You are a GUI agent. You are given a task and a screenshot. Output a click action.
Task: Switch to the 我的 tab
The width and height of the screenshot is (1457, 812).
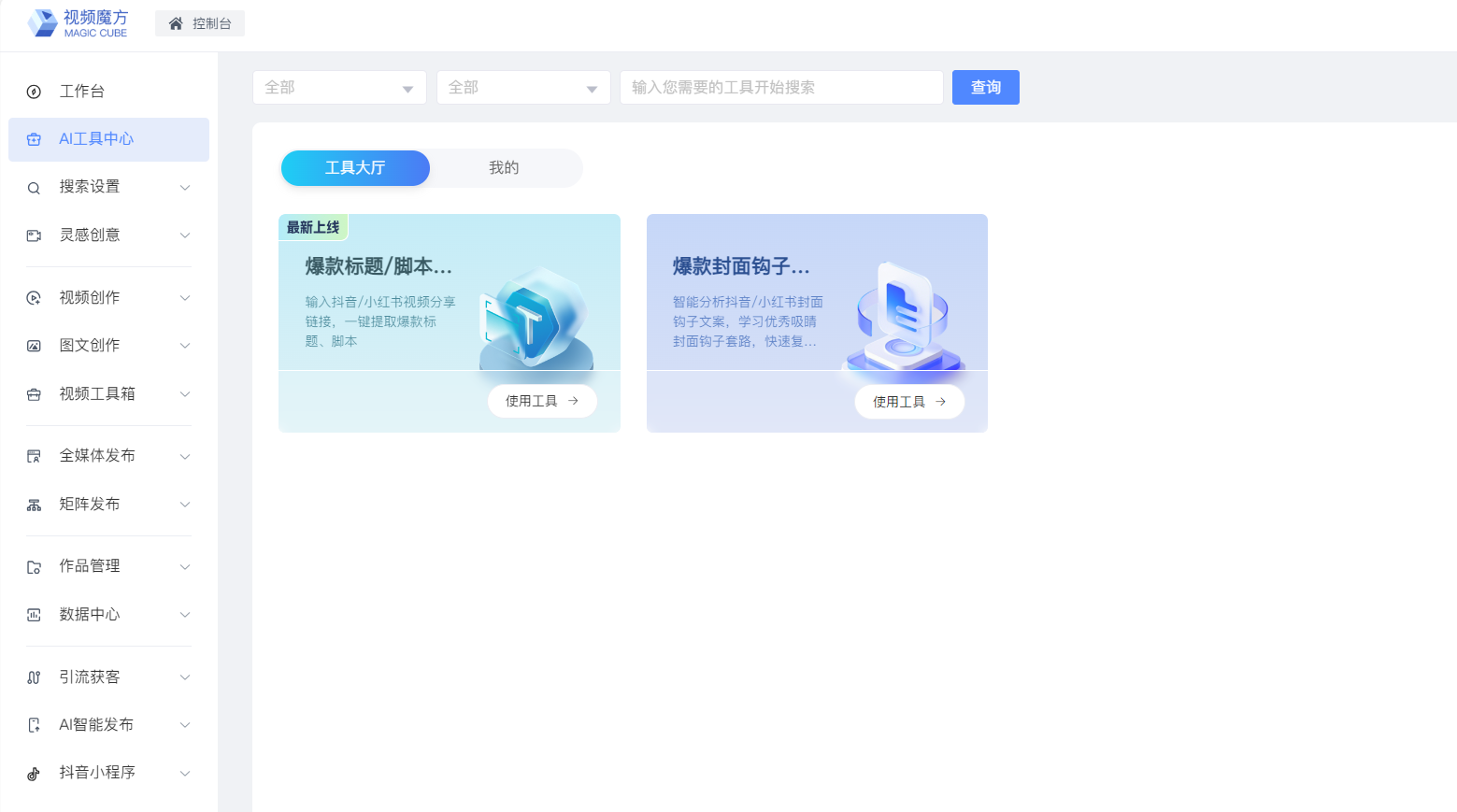coord(504,168)
